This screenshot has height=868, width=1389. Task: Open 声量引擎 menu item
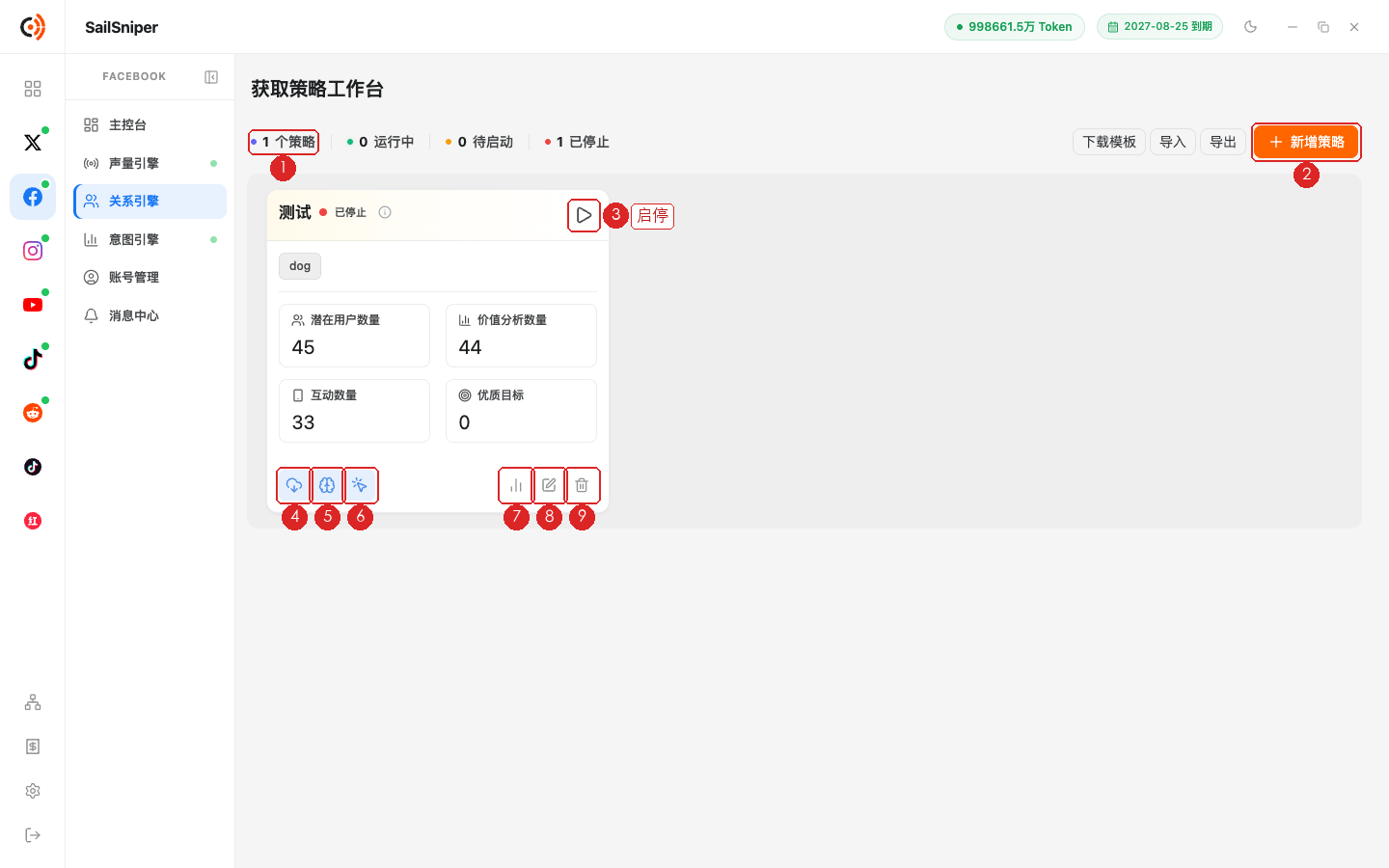pos(150,163)
